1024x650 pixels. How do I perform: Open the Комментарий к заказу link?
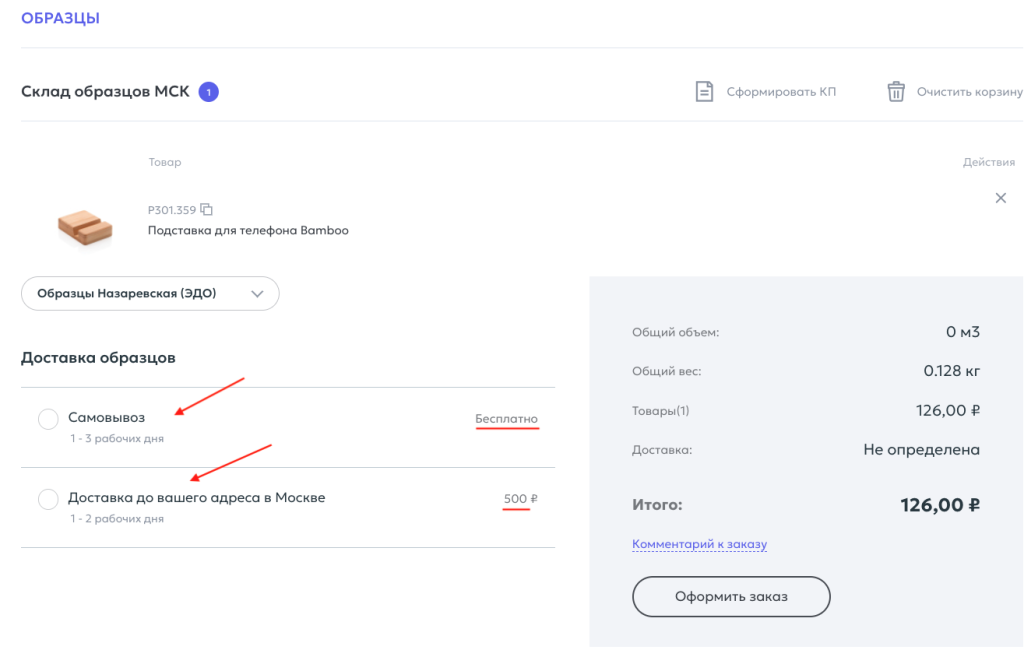[699, 544]
